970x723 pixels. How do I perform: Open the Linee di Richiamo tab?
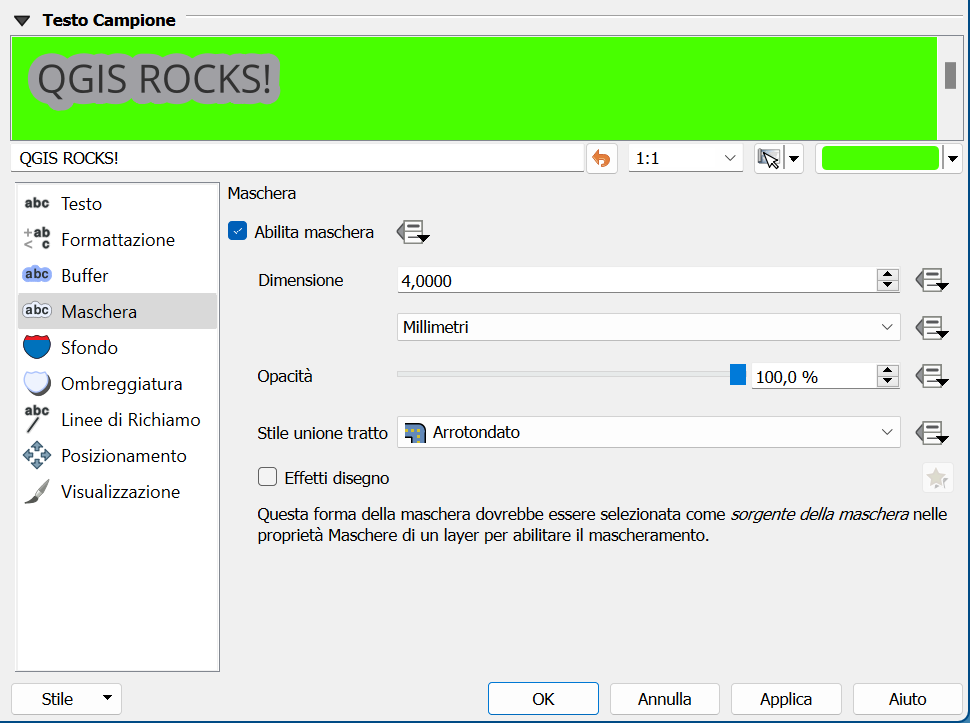click(118, 419)
